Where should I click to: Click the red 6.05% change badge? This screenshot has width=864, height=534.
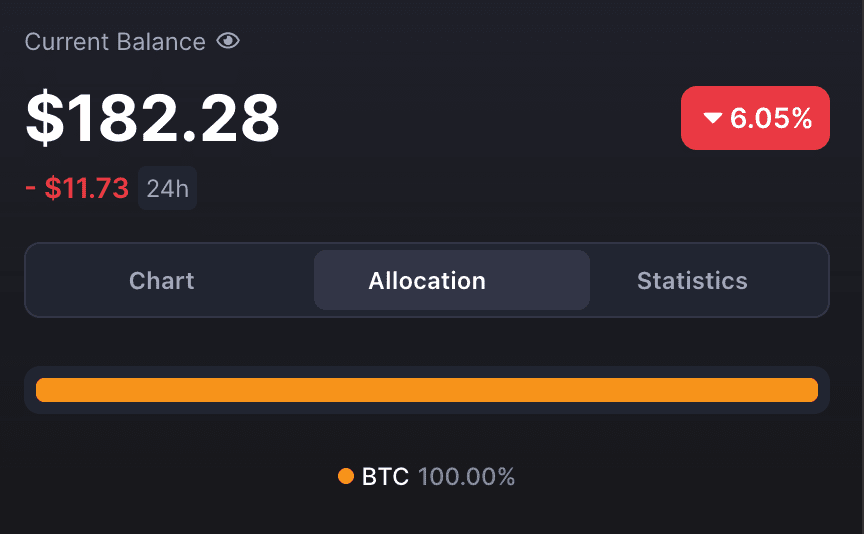755,118
